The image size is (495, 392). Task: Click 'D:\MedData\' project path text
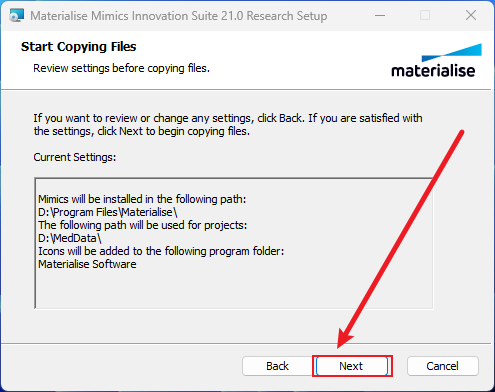(x=70, y=238)
